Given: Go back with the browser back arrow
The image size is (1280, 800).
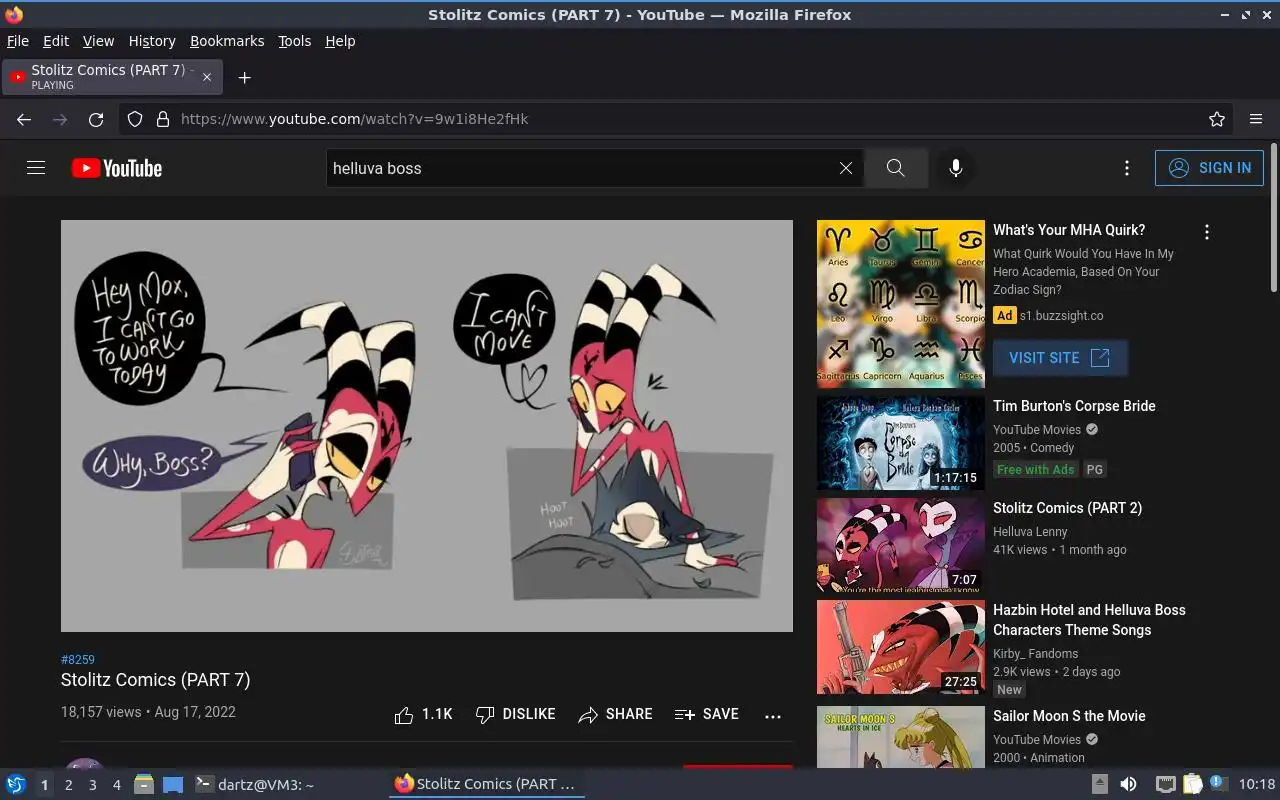Looking at the screenshot, I should click(24, 119).
